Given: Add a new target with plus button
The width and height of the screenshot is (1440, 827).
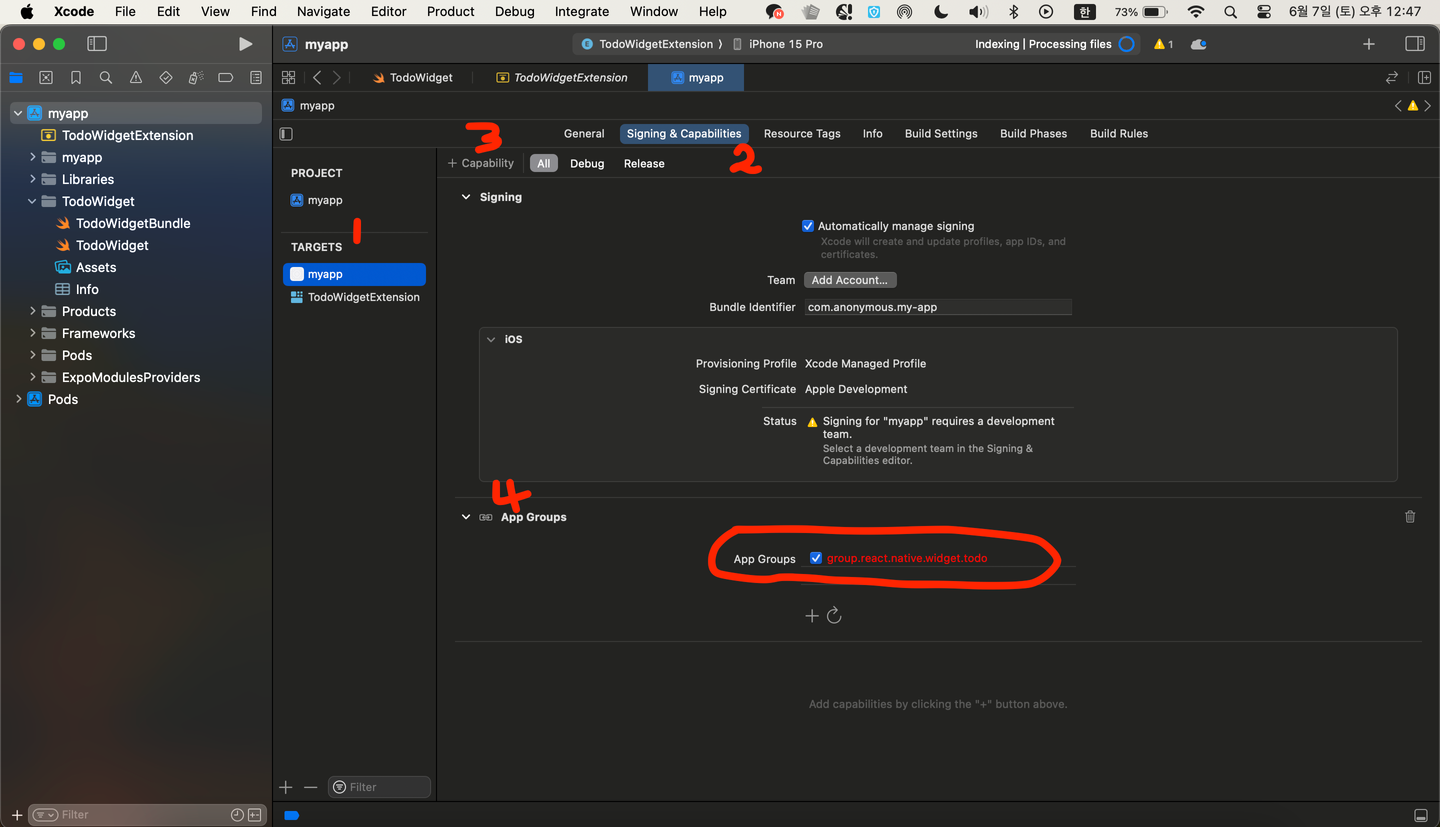Looking at the screenshot, I should click(286, 787).
